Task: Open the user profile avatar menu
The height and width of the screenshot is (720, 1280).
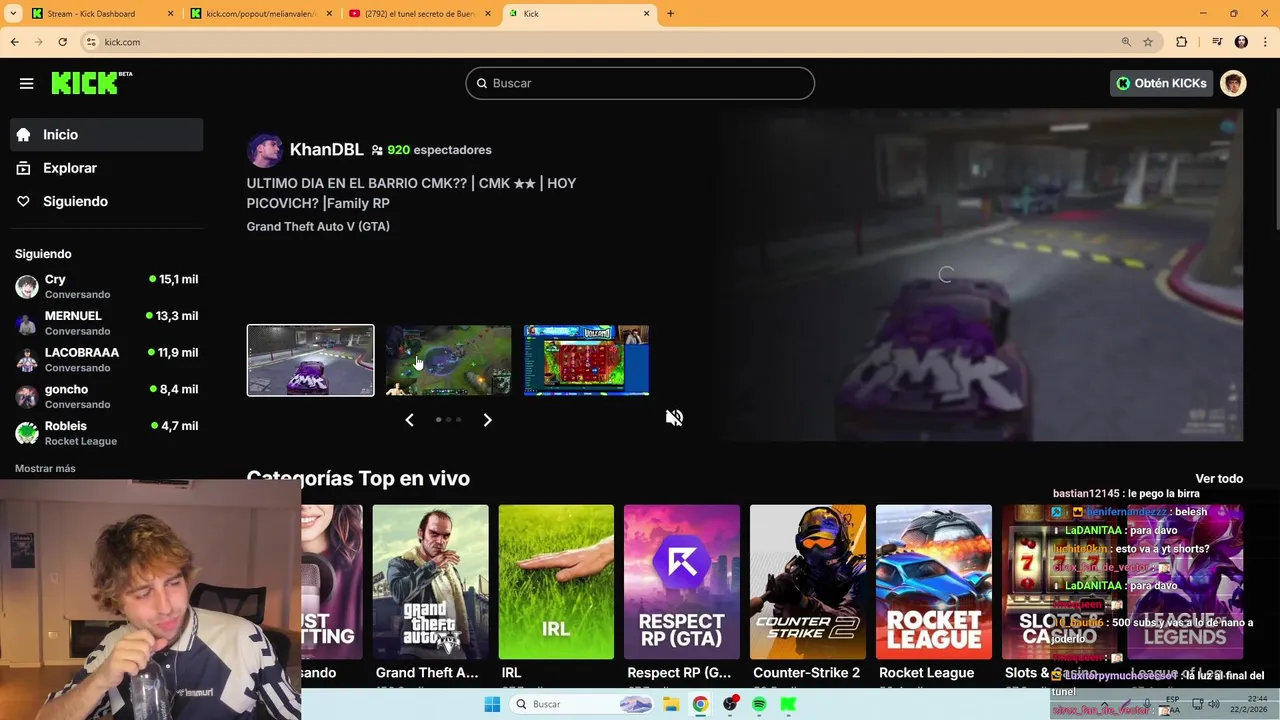Action: [1233, 83]
